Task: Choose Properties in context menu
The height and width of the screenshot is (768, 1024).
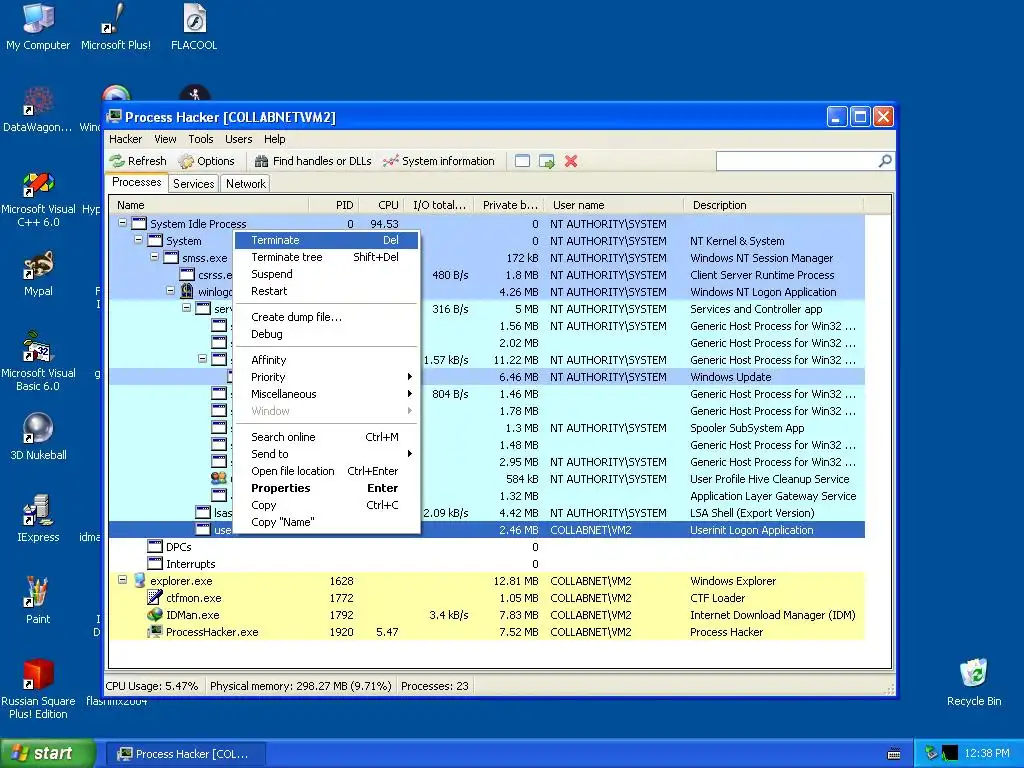Action: [326, 488]
